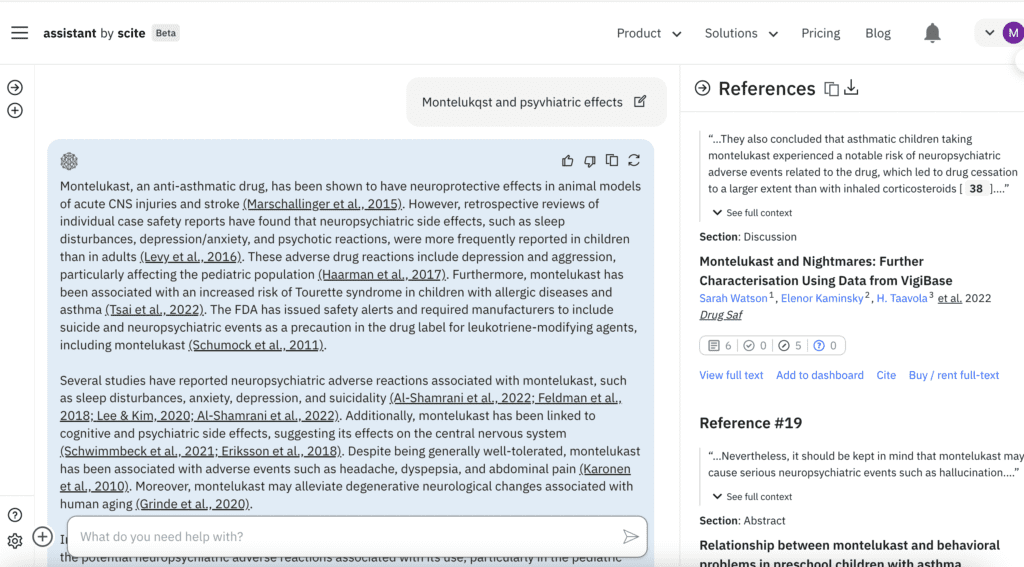Download the references list

[851, 88]
